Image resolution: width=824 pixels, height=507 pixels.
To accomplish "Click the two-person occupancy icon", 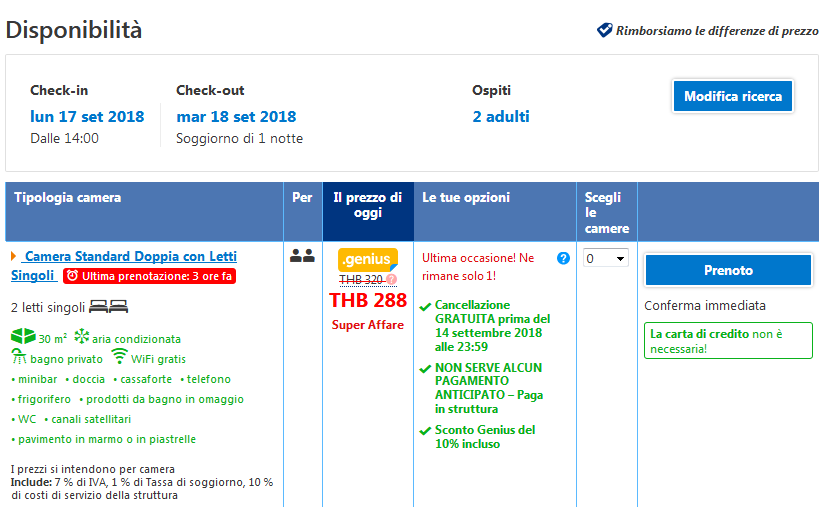I will (x=302, y=256).
